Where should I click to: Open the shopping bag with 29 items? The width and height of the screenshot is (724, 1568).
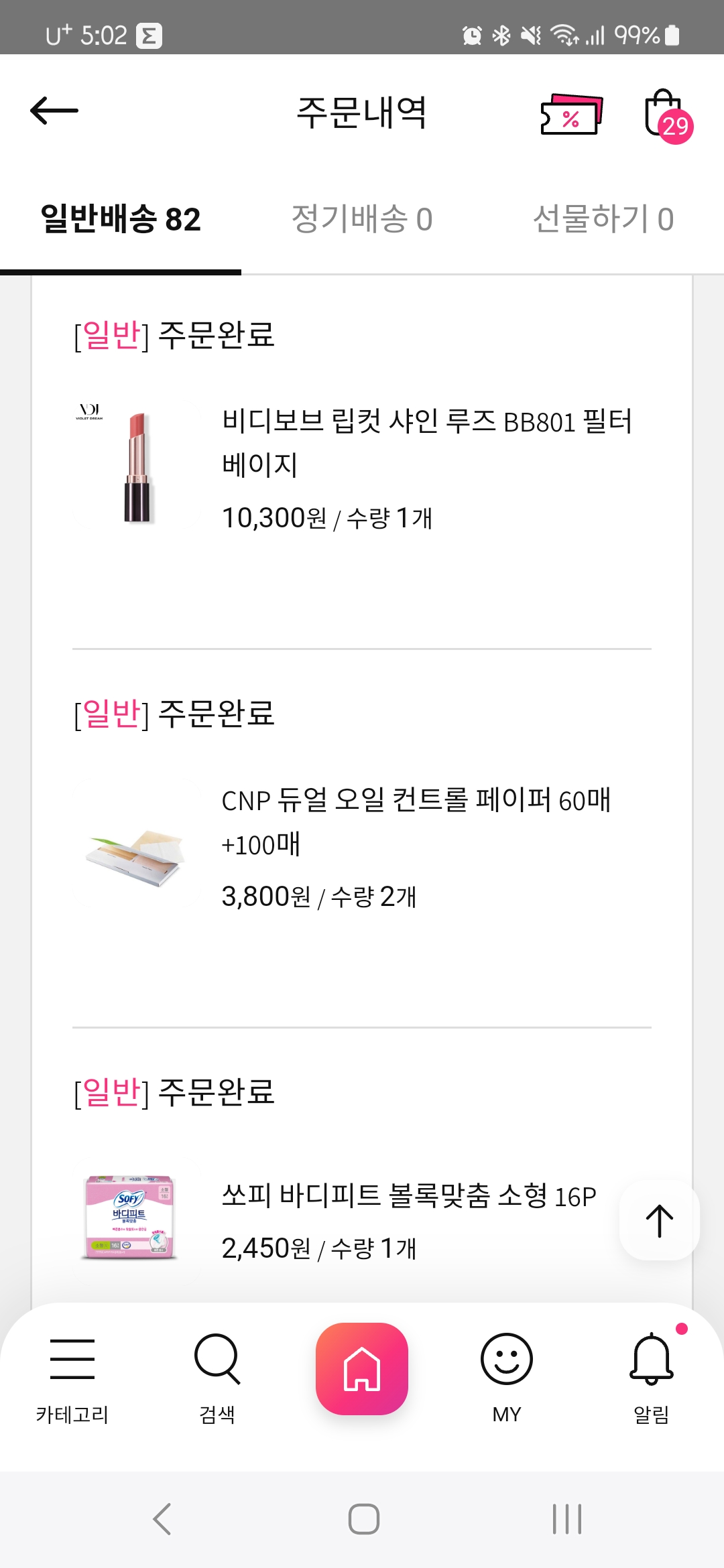pyautogui.click(x=666, y=115)
